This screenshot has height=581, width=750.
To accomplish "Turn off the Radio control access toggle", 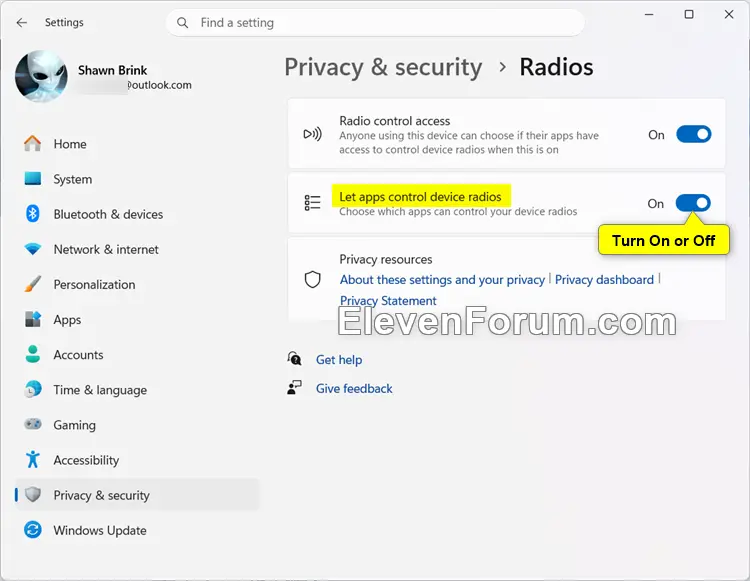I will pos(694,134).
